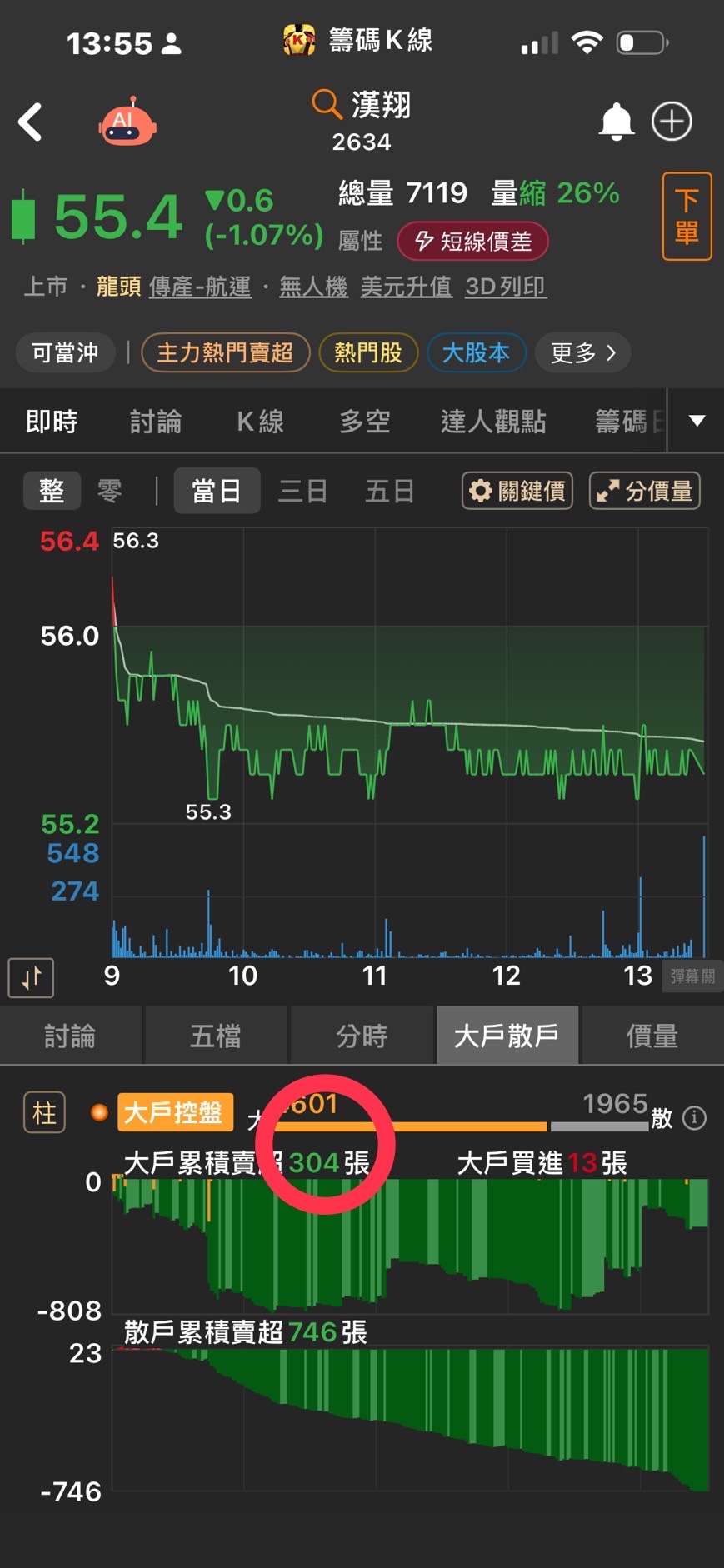
Task: Expand the tab list dropdown arrow
Action: point(697,421)
